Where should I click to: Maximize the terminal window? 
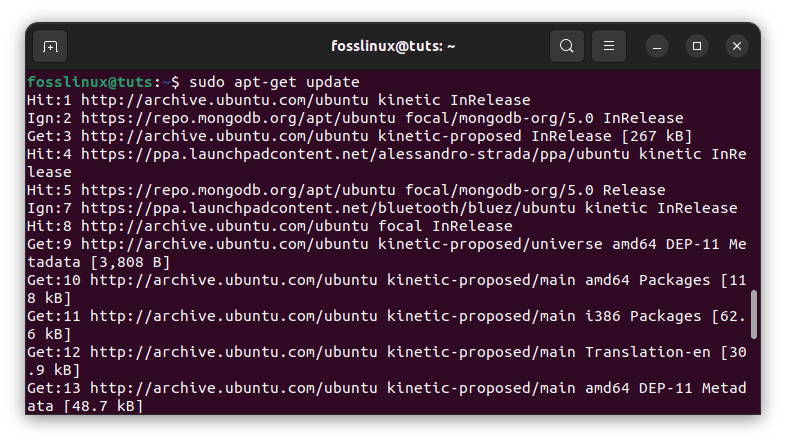697,46
